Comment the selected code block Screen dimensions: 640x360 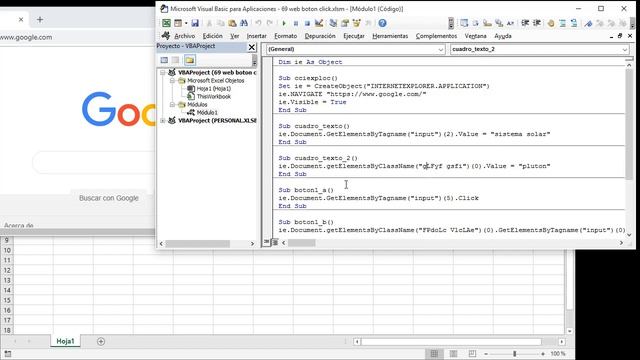click(563, 23)
